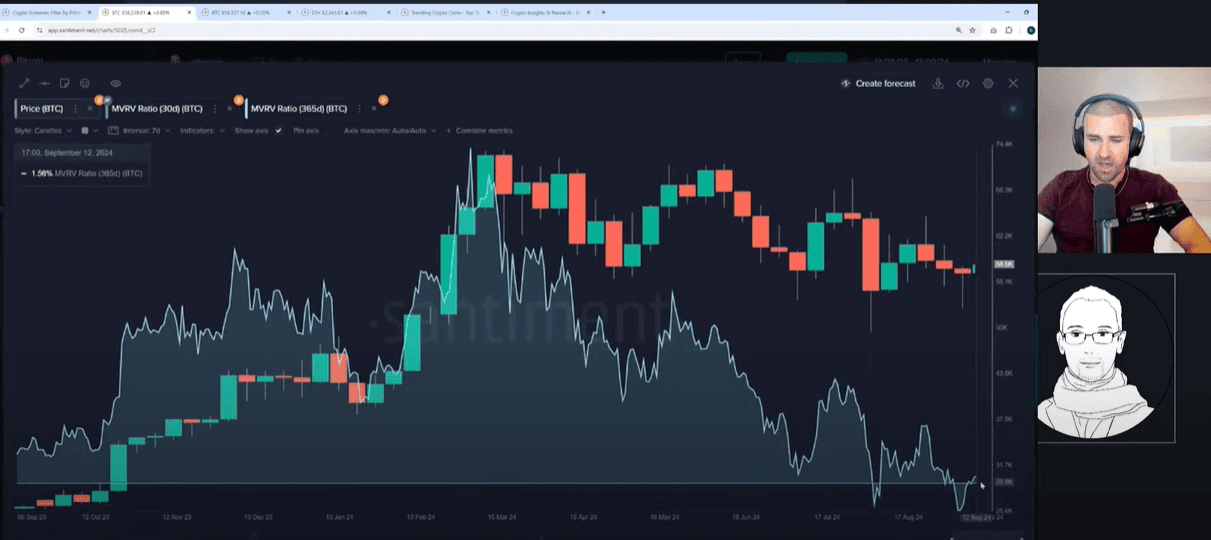Click the Create forecast button
1211x540 pixels.
(x=878, y=84)
